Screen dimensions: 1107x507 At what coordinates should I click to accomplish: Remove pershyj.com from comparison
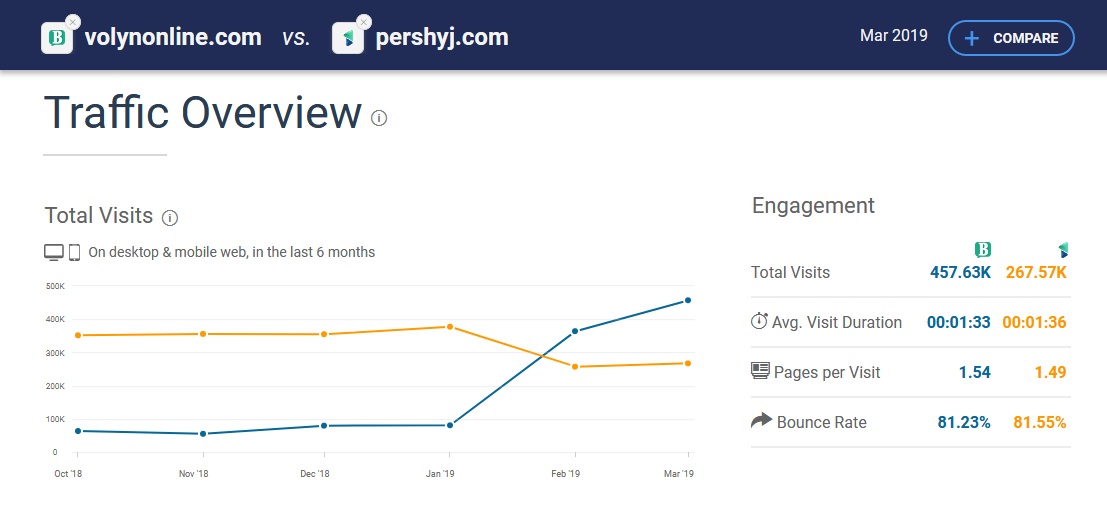363,21
